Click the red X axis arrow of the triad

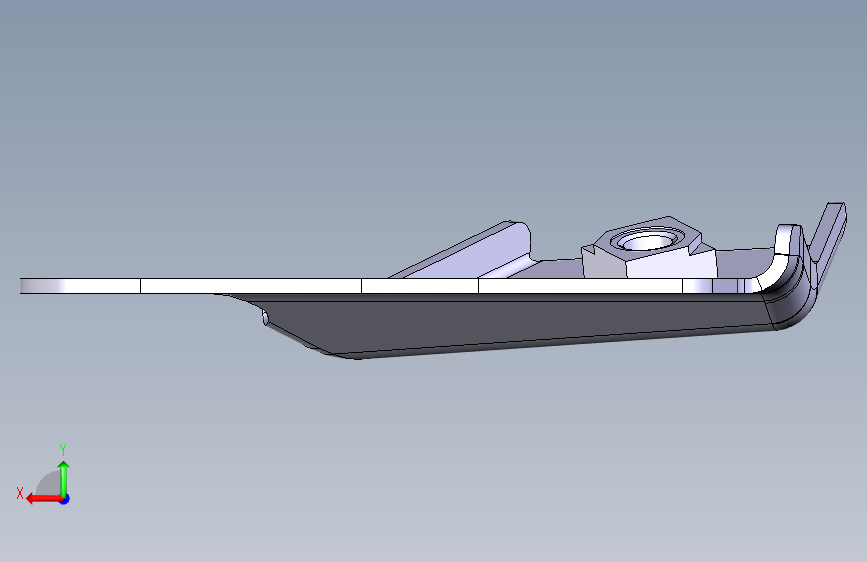click(44, 499)
